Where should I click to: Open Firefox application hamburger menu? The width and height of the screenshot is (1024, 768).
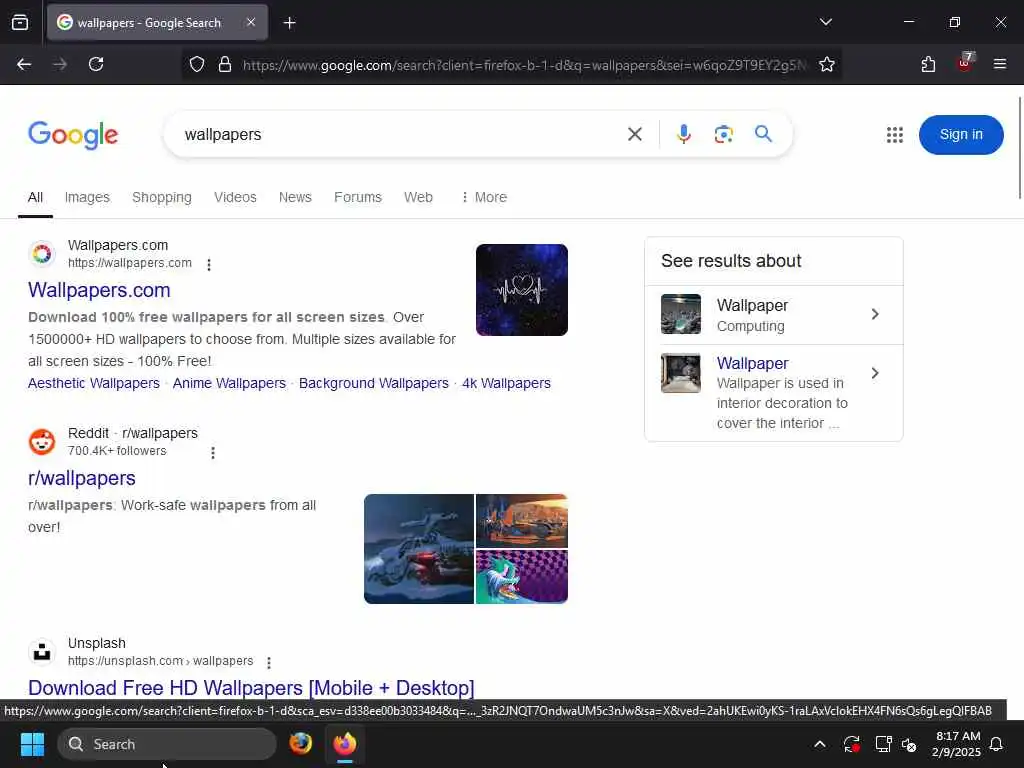[1000, 64]
